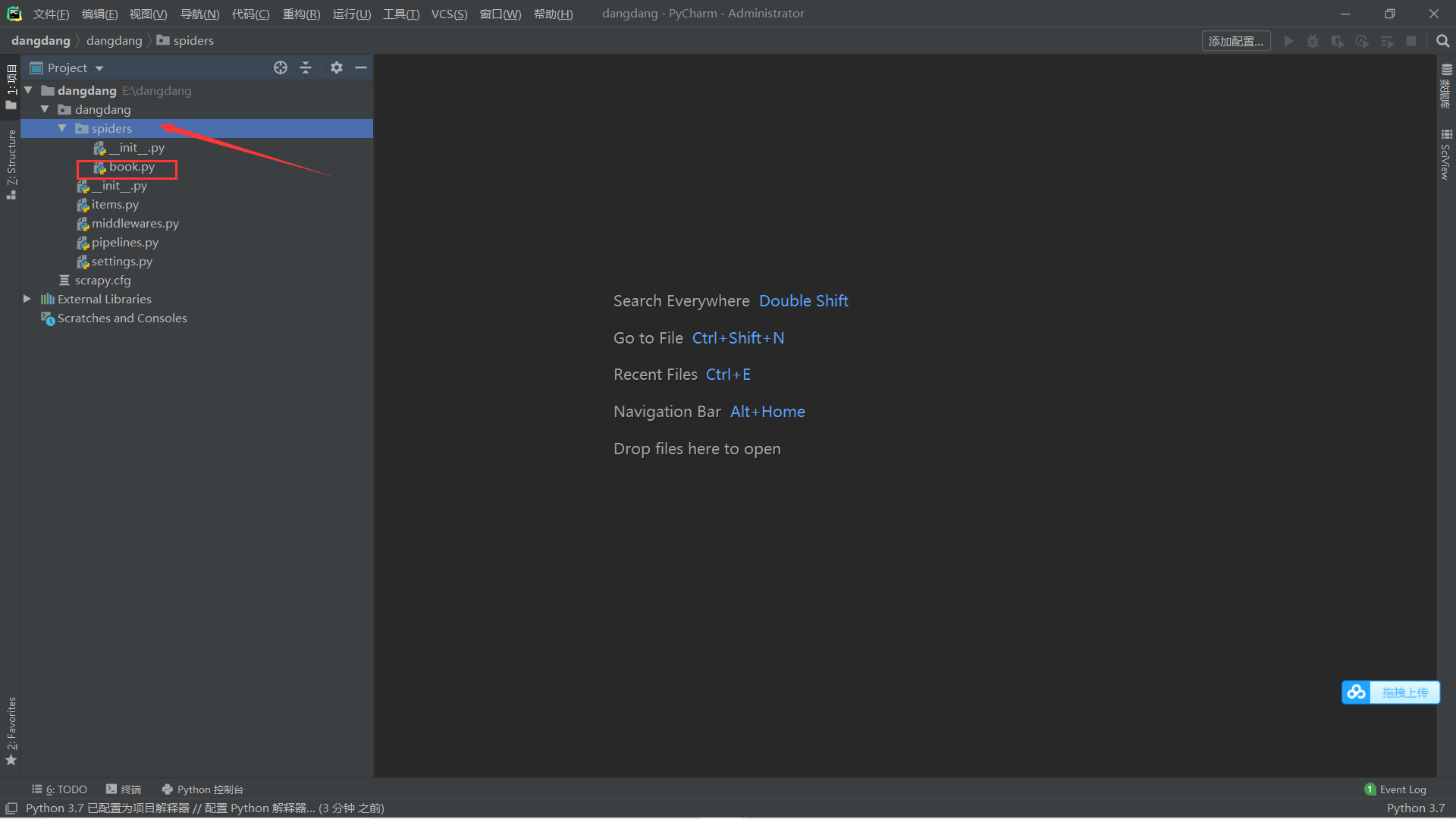Image resolution: width=1456 pixels, height=819 pixels.
Task: Open the VCS menu
Action: (449, 14)
